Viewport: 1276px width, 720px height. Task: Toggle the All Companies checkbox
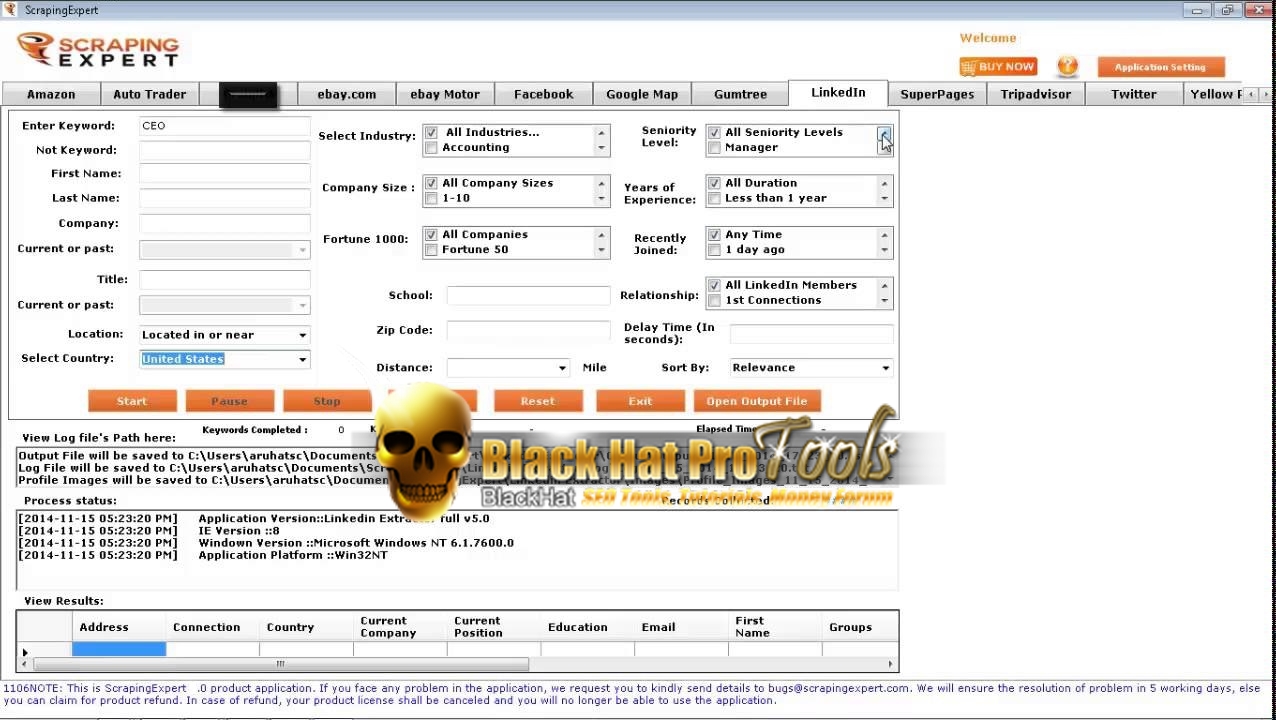click(x=431, y=235)
